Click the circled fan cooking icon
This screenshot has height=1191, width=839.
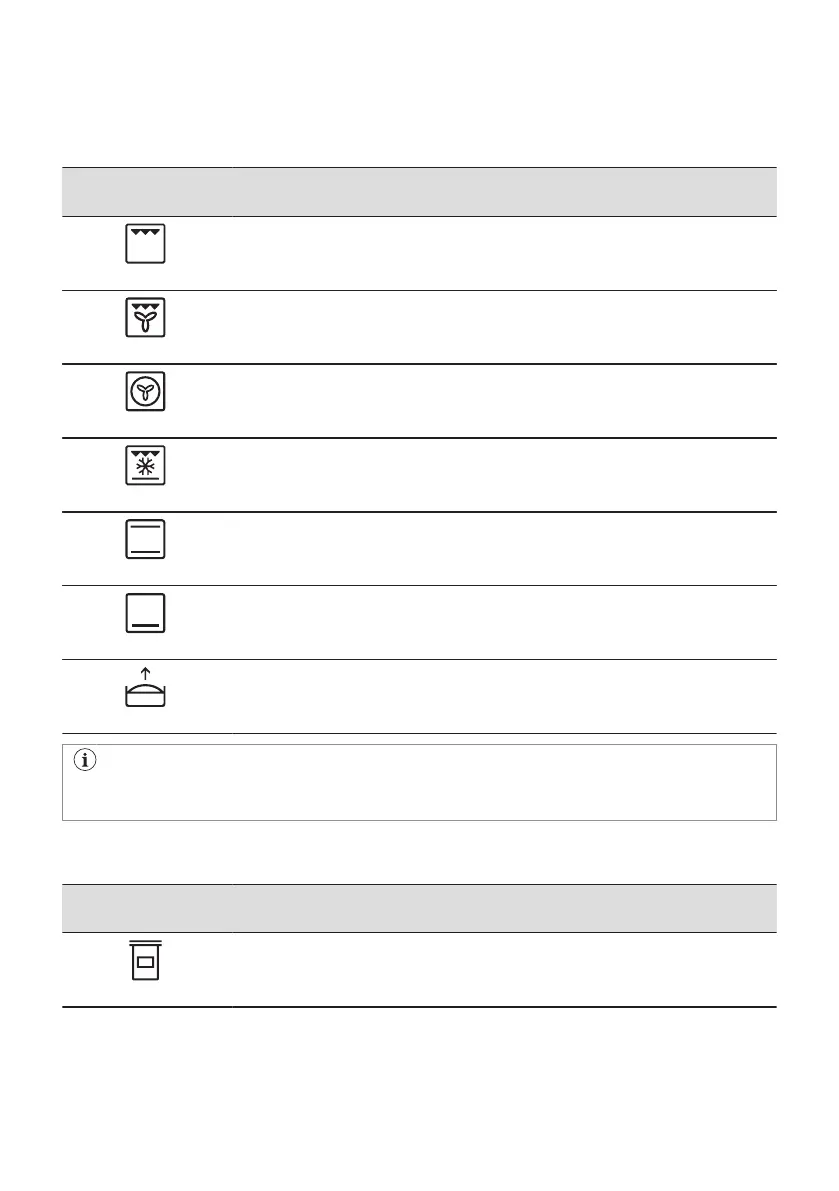coord(146,391)
